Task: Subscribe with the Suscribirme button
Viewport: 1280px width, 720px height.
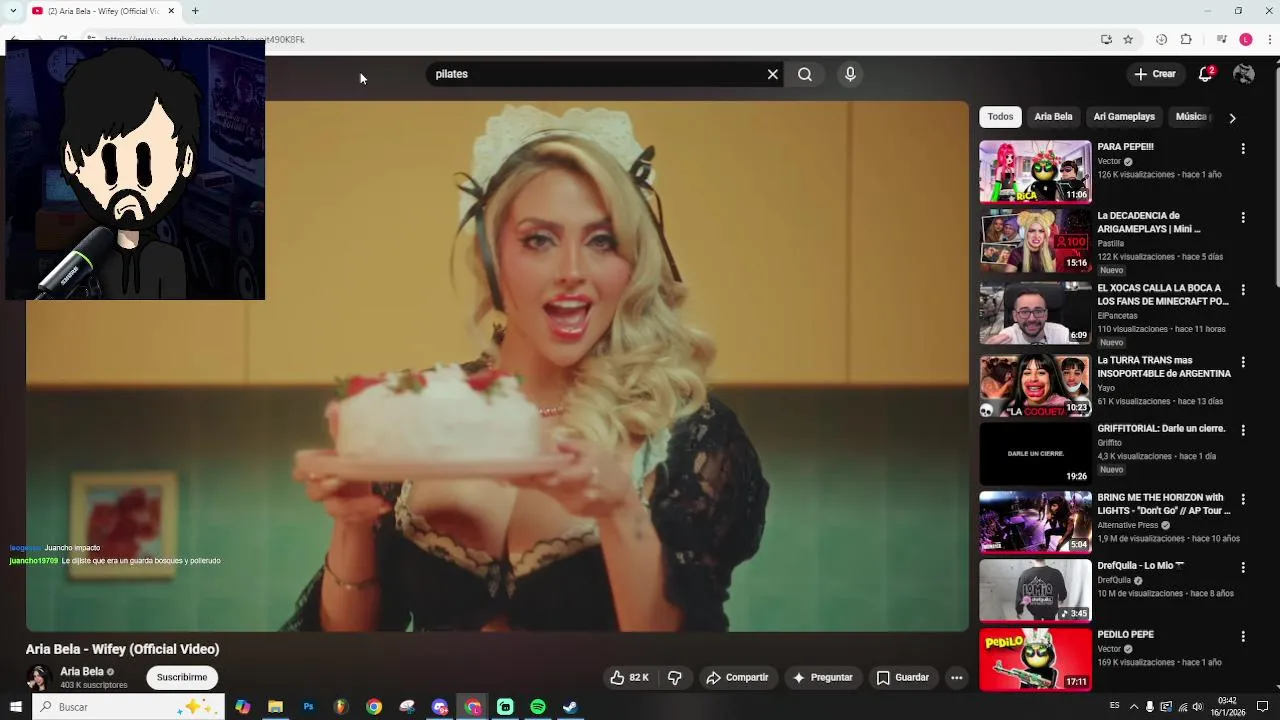Action: [182, 678]
